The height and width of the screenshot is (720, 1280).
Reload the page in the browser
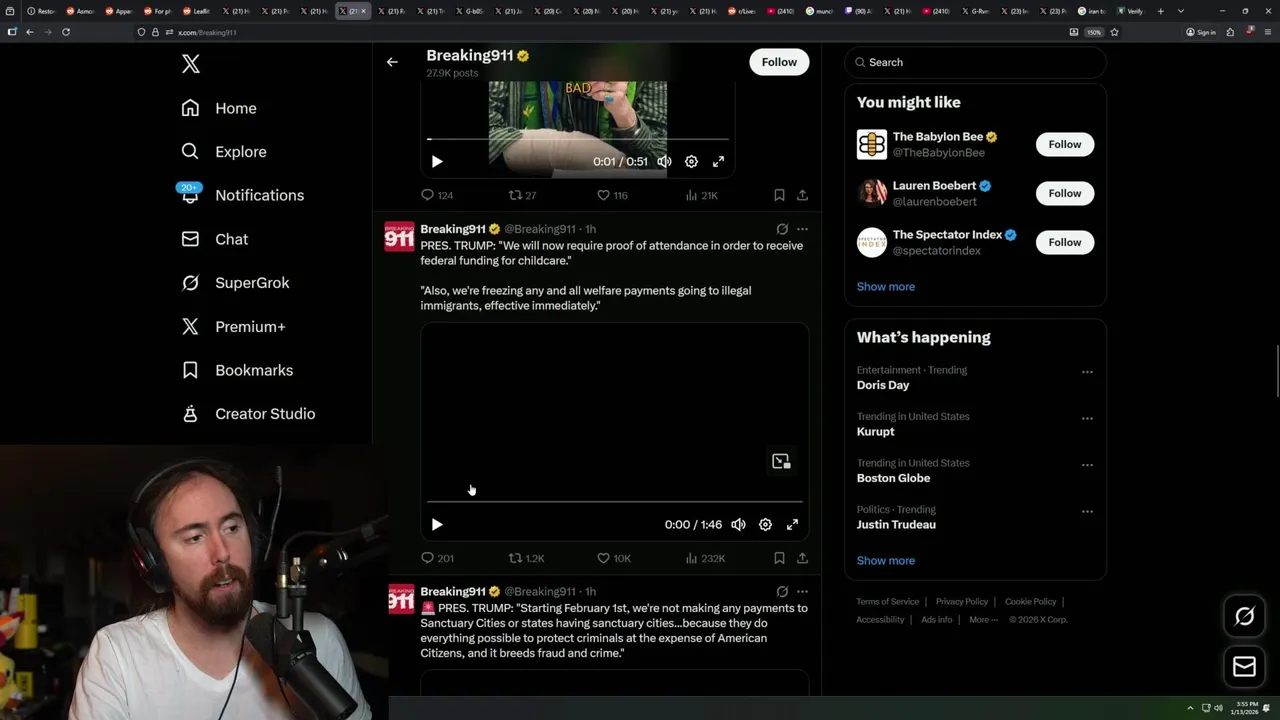point(66,32)
